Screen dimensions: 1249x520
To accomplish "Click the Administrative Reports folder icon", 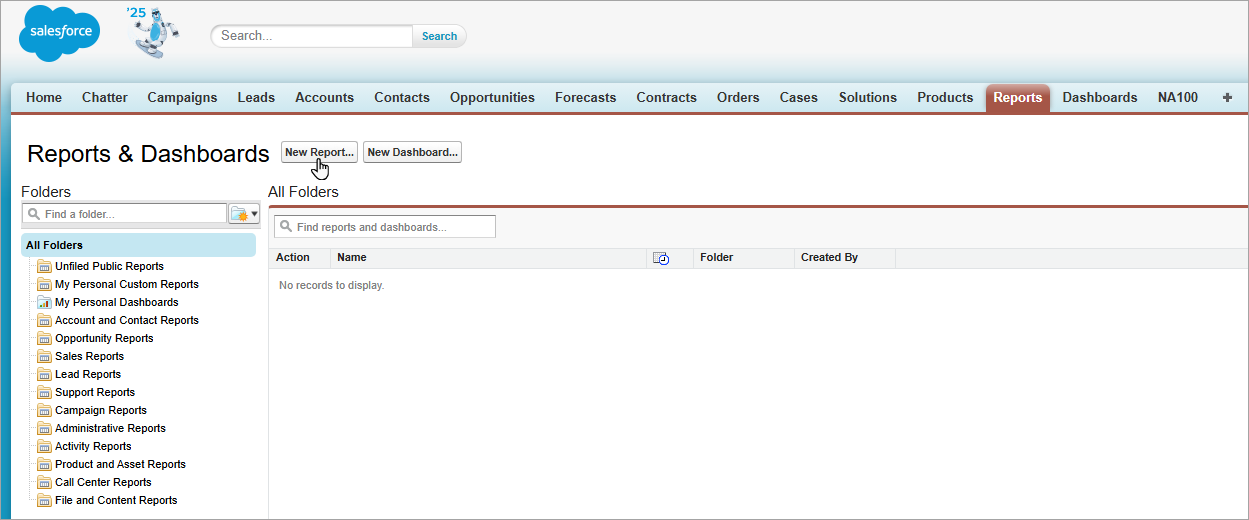I will [44, 429].
